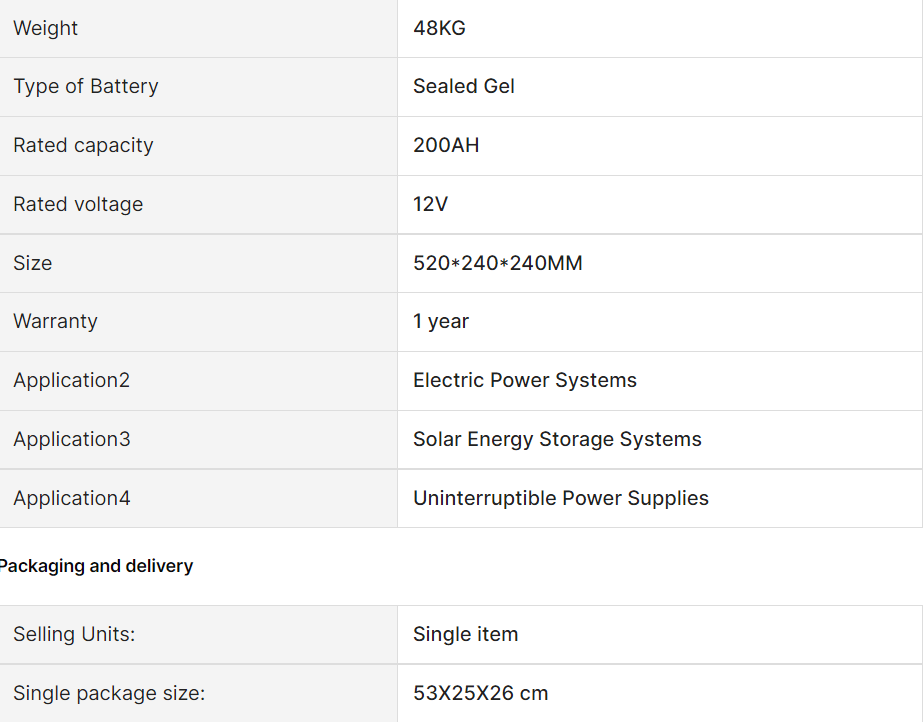Click the Warranty label cell
Viewport: 924px width, 722px height.
tap(55, 321)
